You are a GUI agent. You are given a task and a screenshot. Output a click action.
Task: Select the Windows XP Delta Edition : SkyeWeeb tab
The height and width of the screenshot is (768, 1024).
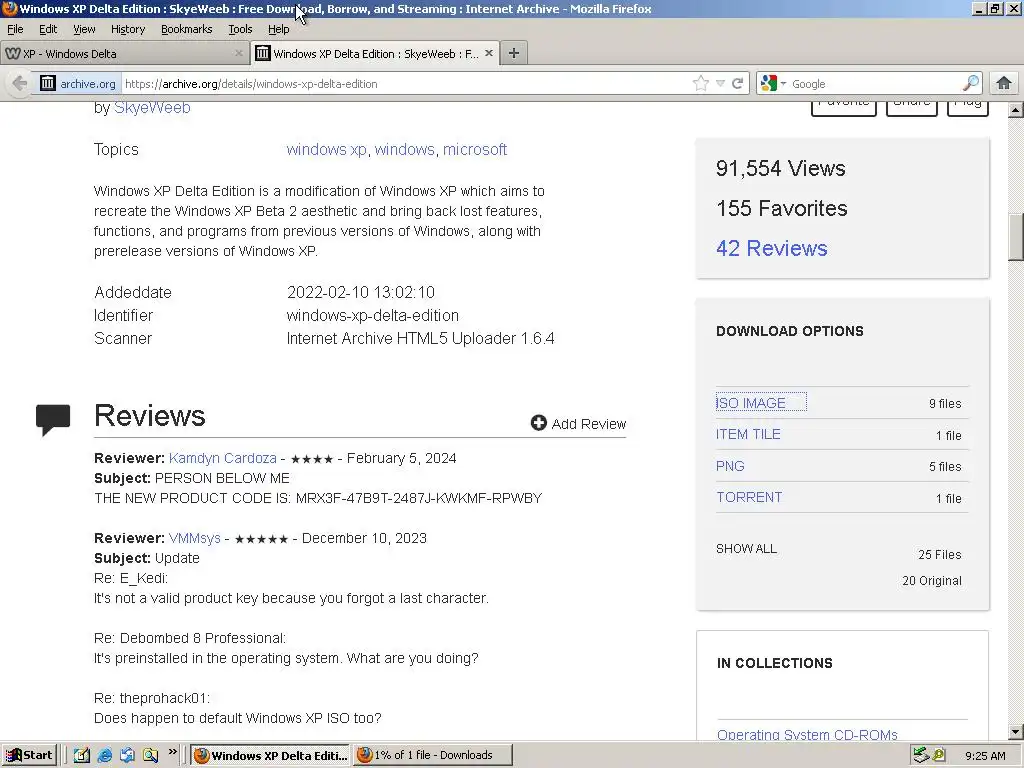pyautogui.click(x=375, y=54)
